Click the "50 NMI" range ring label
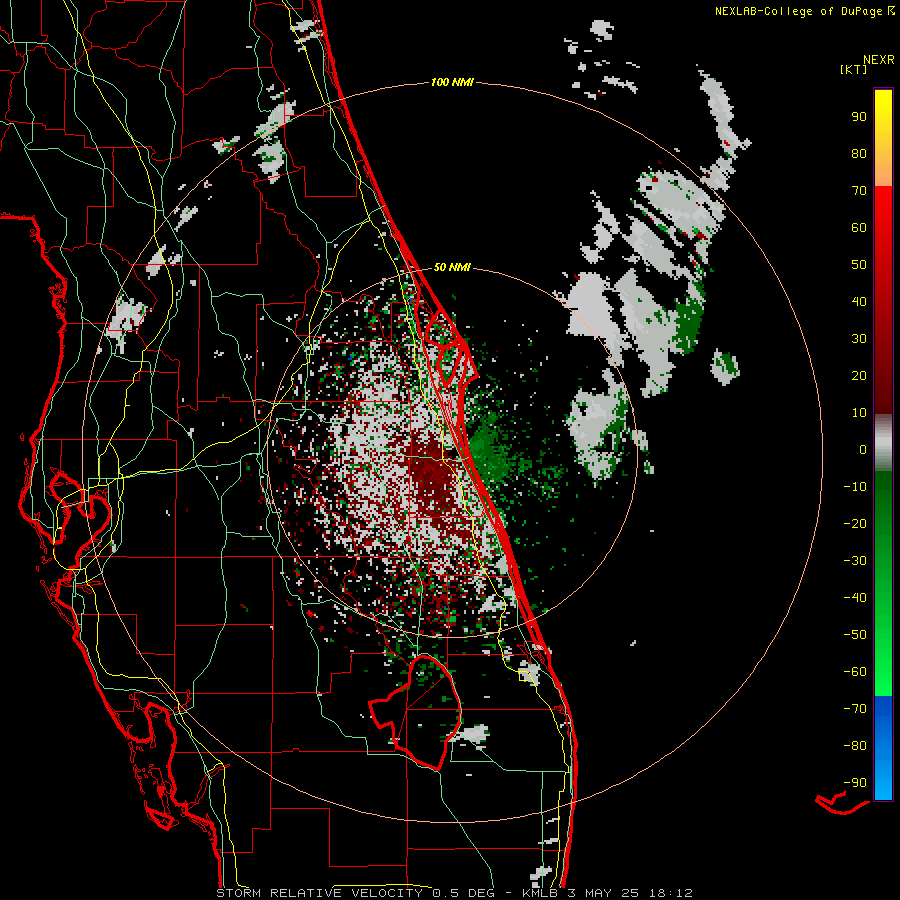The height and width of the screenshot is (900, 900). (x=452, y=267)
